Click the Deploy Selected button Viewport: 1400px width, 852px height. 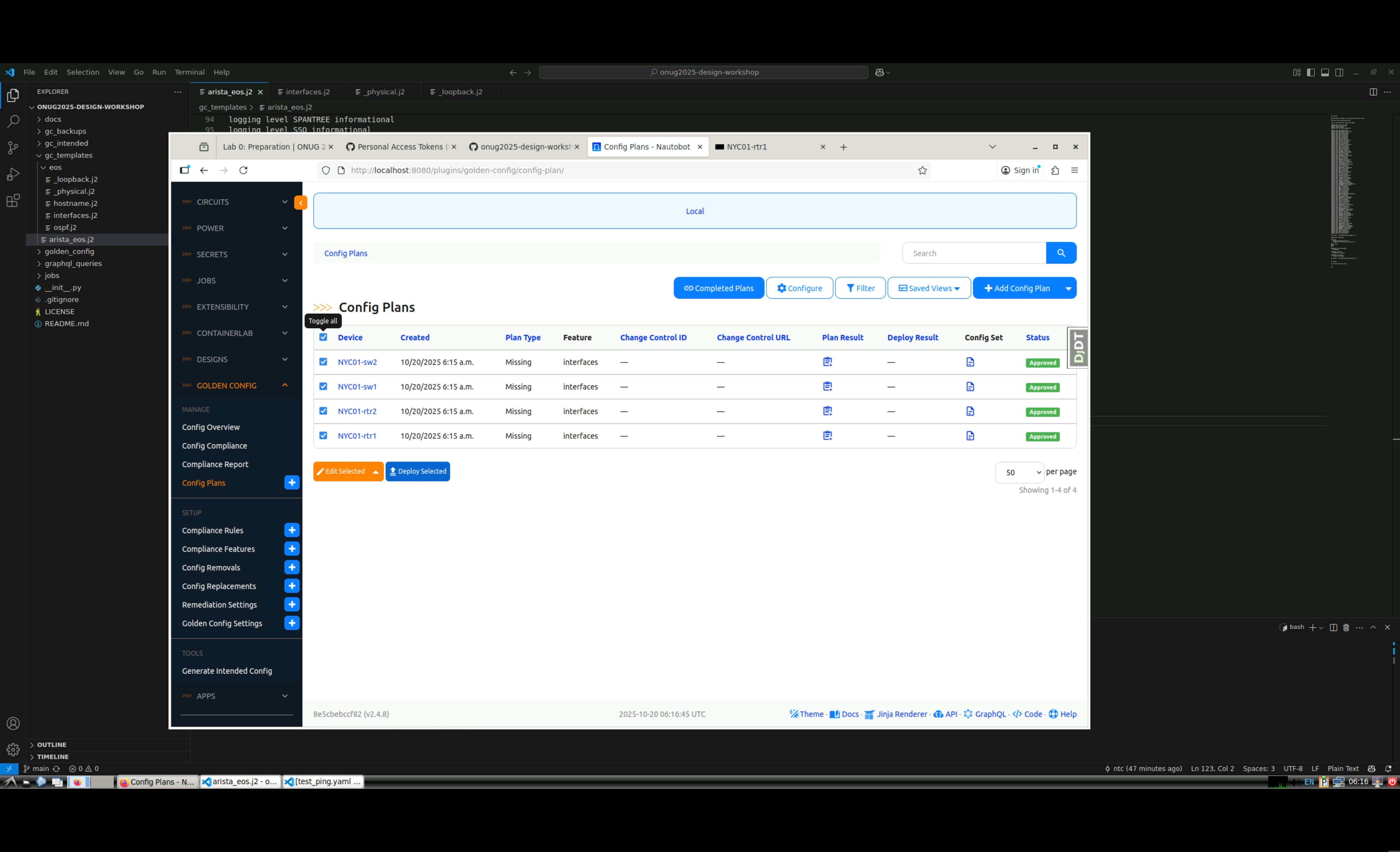[418, 472]
